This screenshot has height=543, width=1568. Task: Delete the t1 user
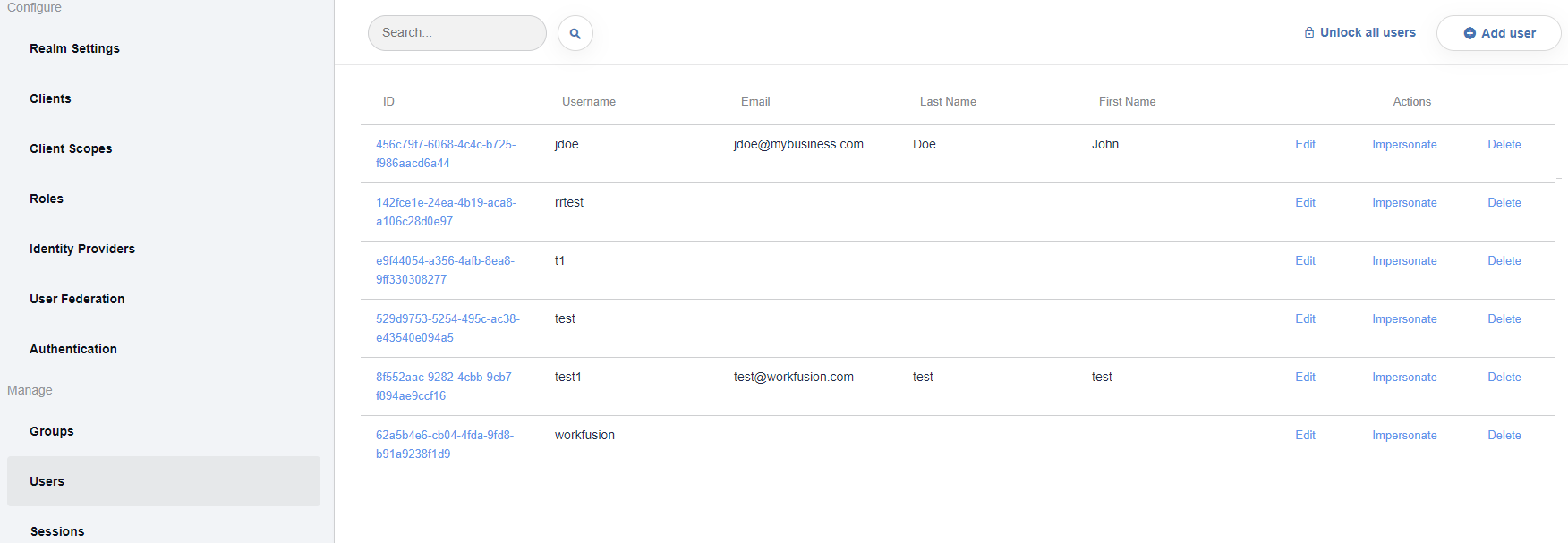point(1504,260)
